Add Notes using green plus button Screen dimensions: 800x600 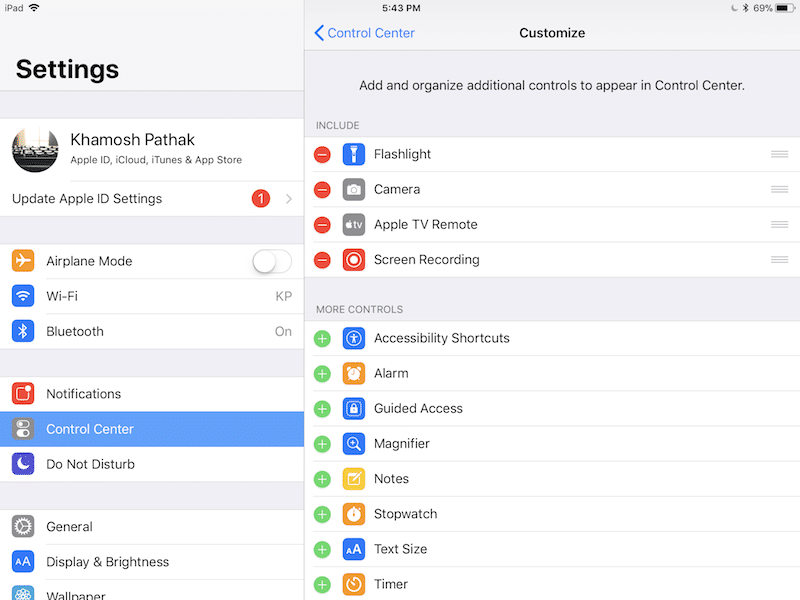(x=322, y=479)
